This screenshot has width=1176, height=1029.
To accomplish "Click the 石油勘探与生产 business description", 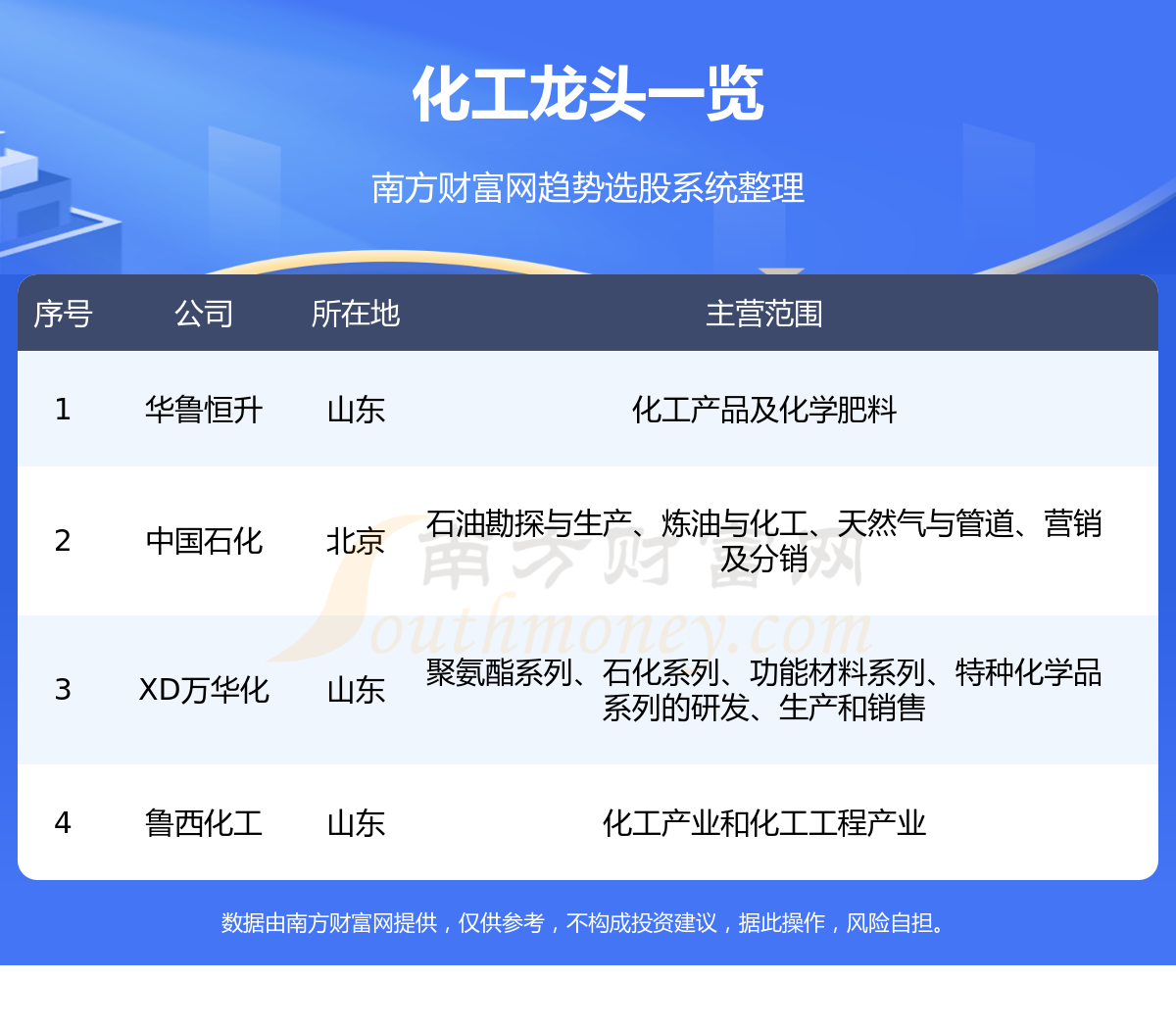I will [x=764, y=541].
